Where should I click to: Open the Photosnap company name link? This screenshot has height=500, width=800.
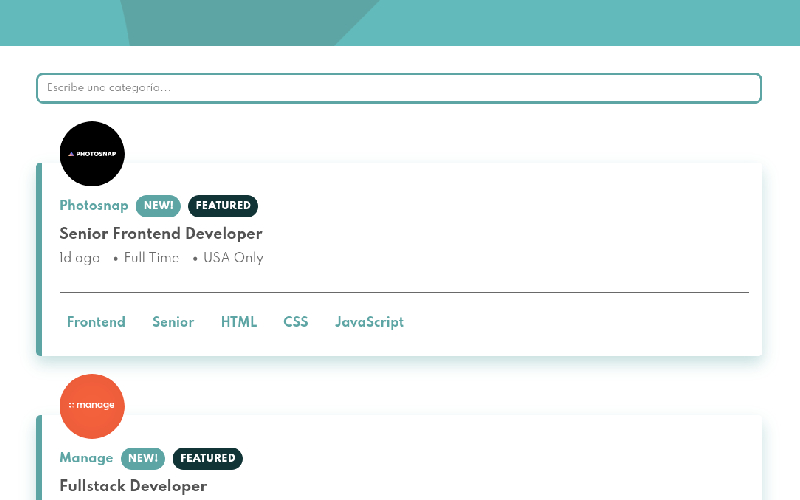click(94, 205)
